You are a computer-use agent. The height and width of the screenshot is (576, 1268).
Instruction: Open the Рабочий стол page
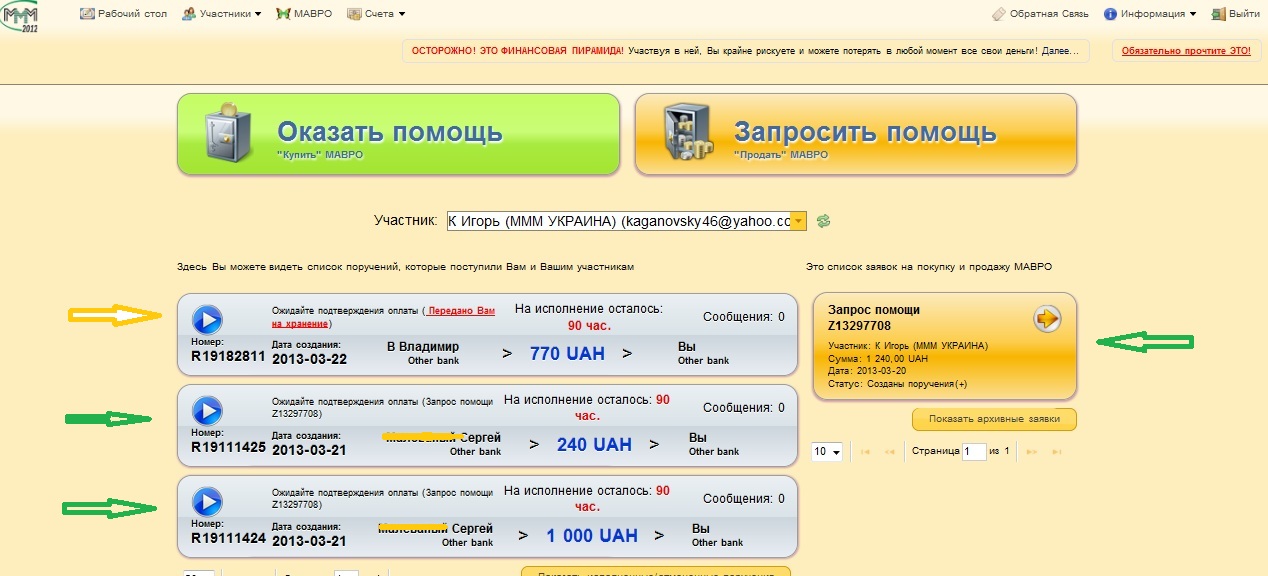coord(122,14)
